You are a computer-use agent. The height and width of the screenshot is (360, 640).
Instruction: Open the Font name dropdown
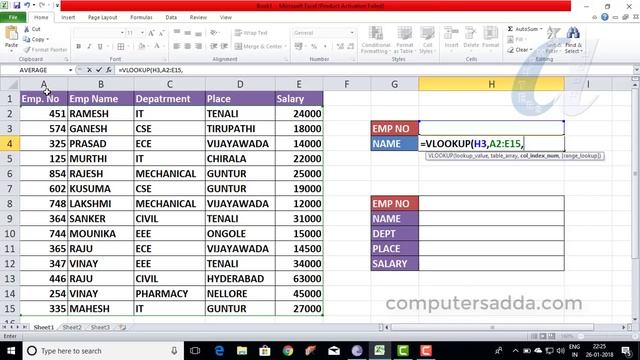pyautogui.click(x=122, y=33)
